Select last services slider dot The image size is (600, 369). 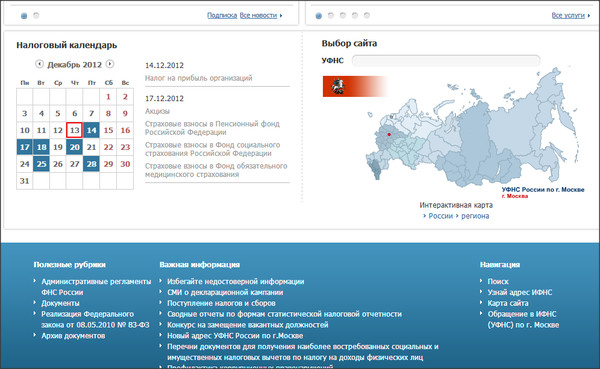tap(367, 15)
